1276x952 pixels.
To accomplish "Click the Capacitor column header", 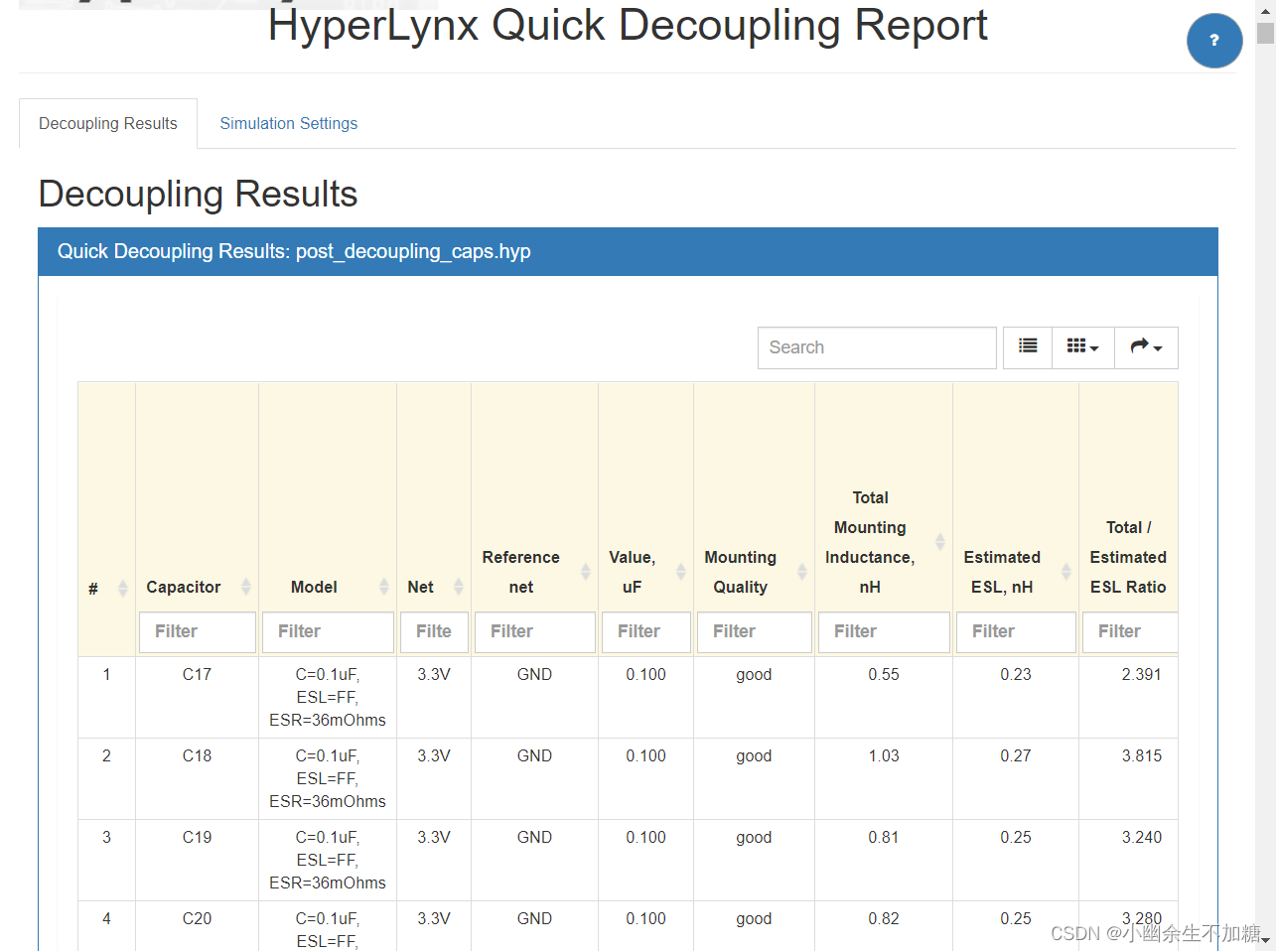I will click(x=184, y=587).
